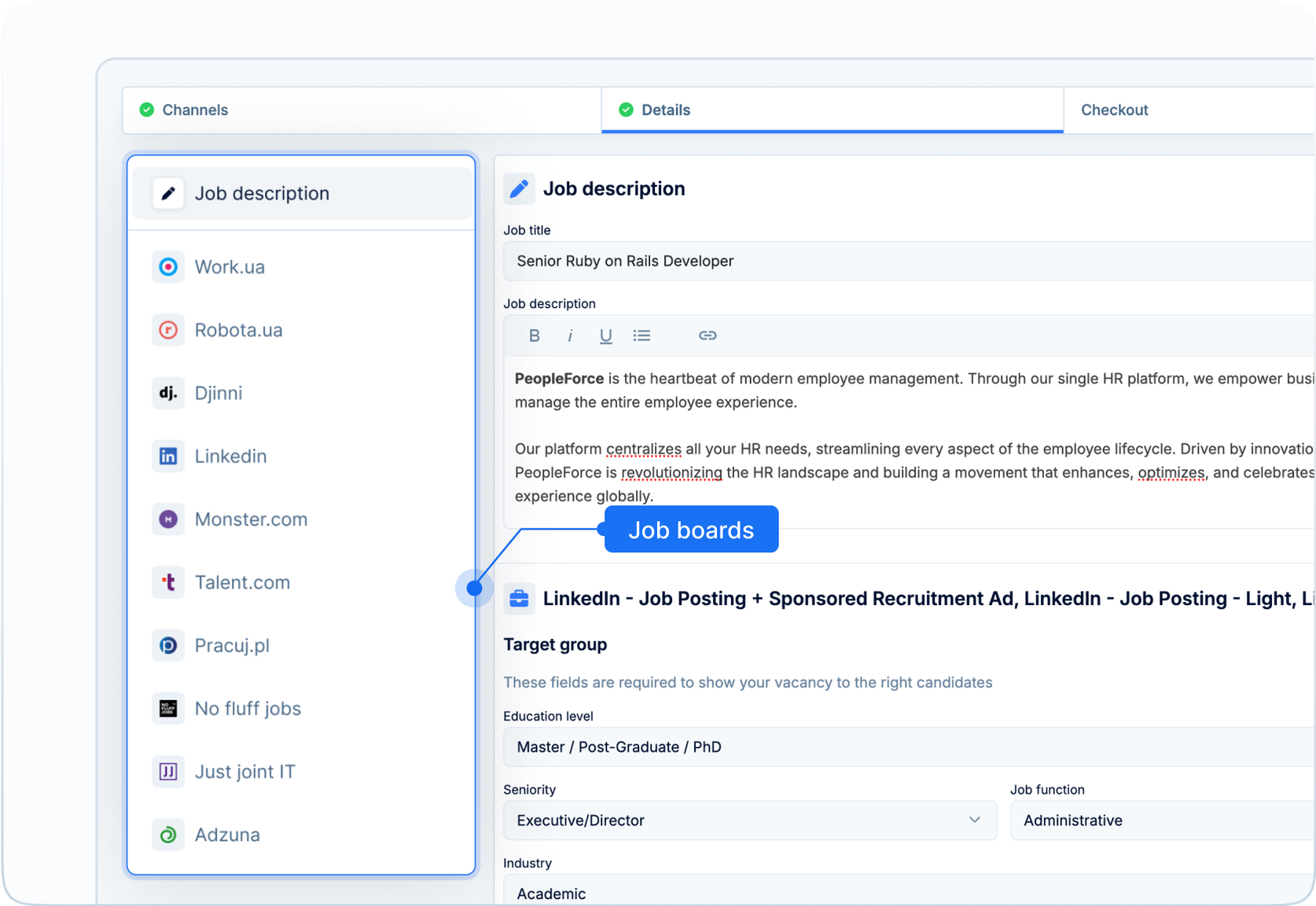Click the Target group heading
Viewport: 1316px width, 906px height.
tap(555, 644)
